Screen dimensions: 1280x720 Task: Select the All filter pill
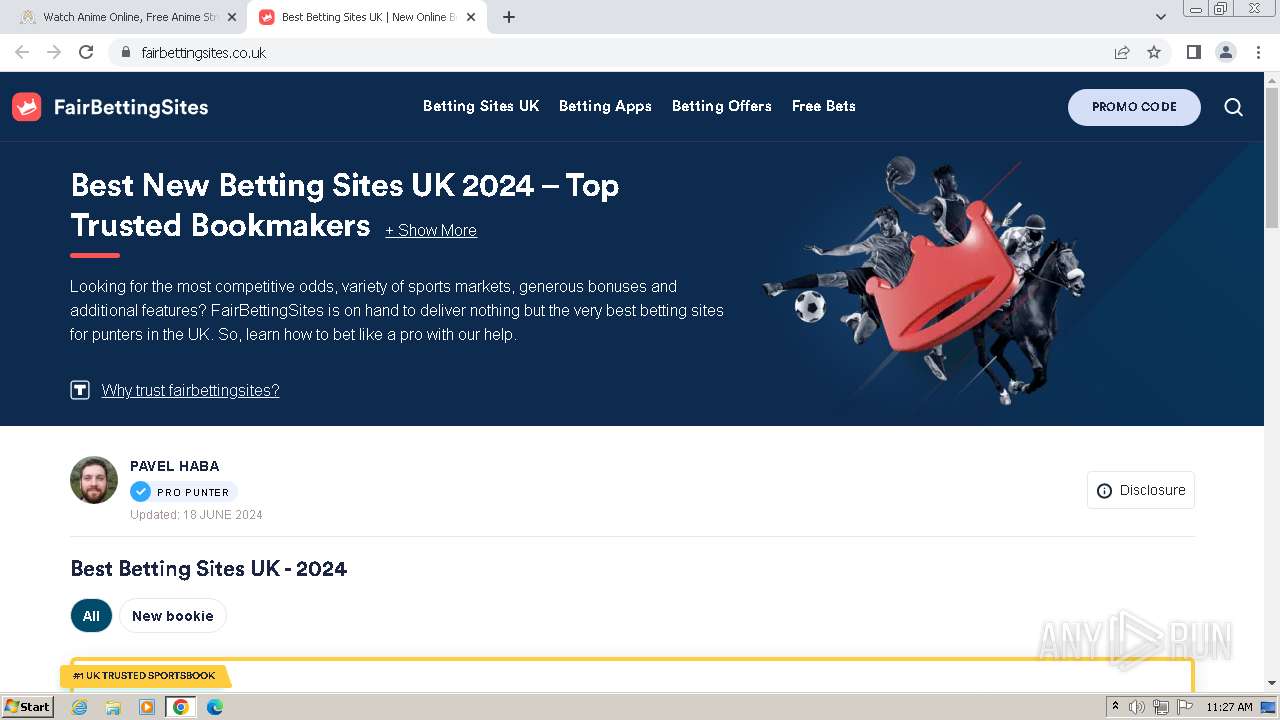point(91,616)
